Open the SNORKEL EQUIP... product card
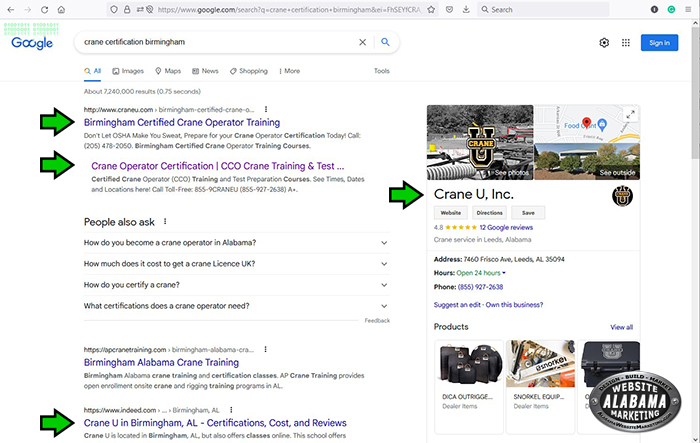Screen dimensions: 700x443 [x=540, y=387]
